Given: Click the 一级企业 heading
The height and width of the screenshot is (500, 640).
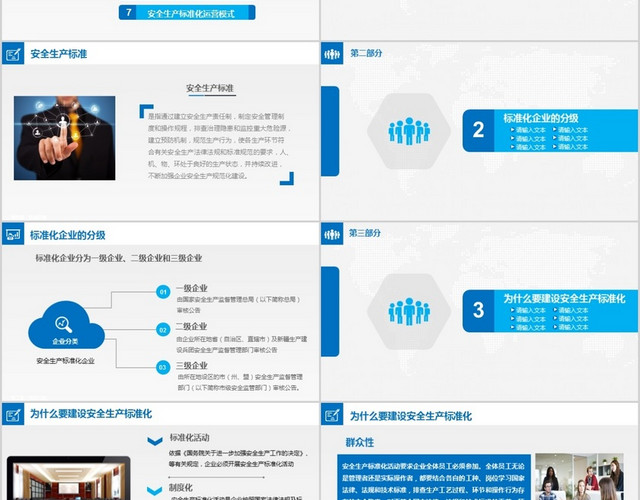Looking at the screenshot, I should coord(191,288).
